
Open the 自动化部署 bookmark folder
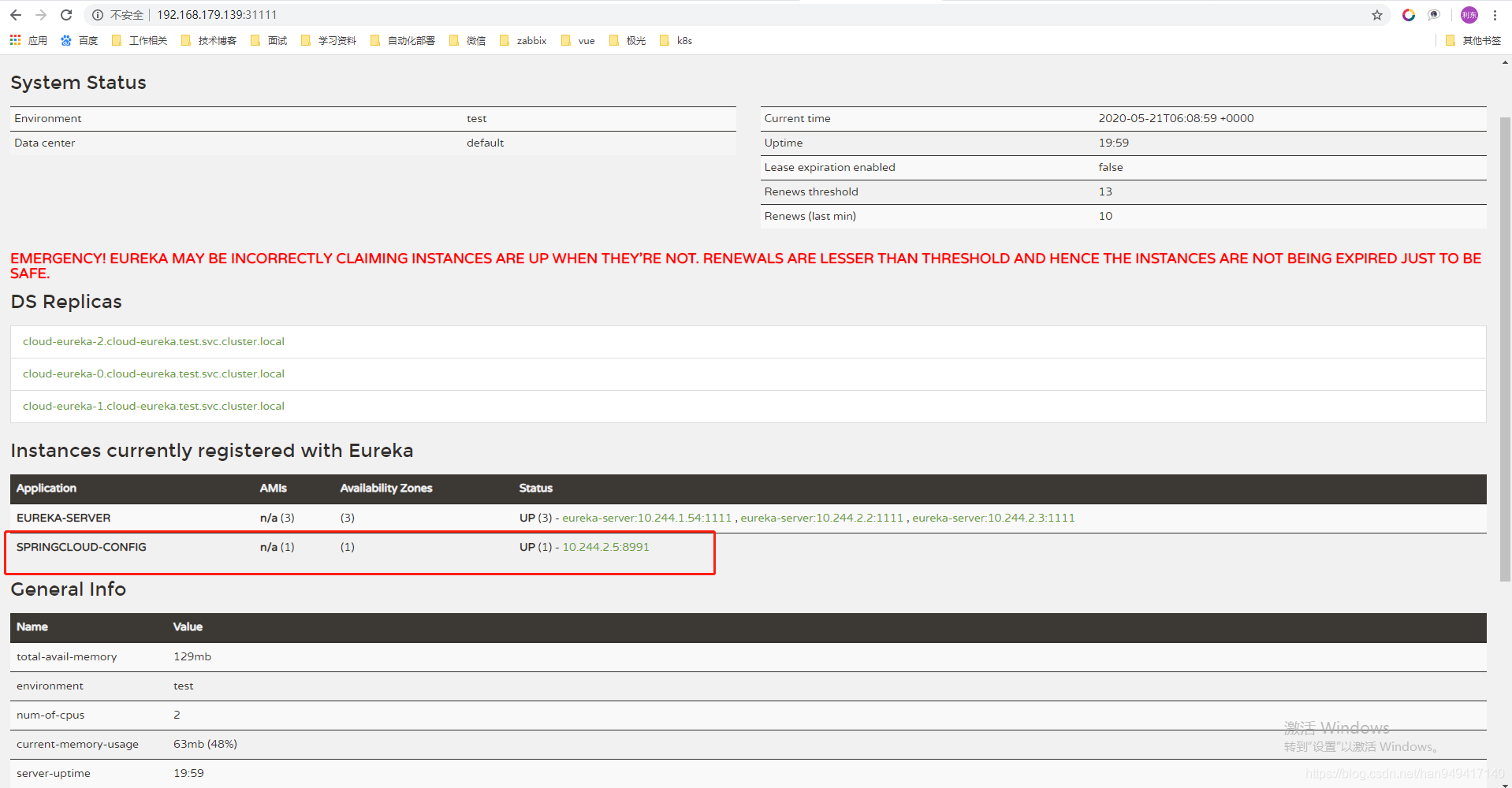coord(403,40)
